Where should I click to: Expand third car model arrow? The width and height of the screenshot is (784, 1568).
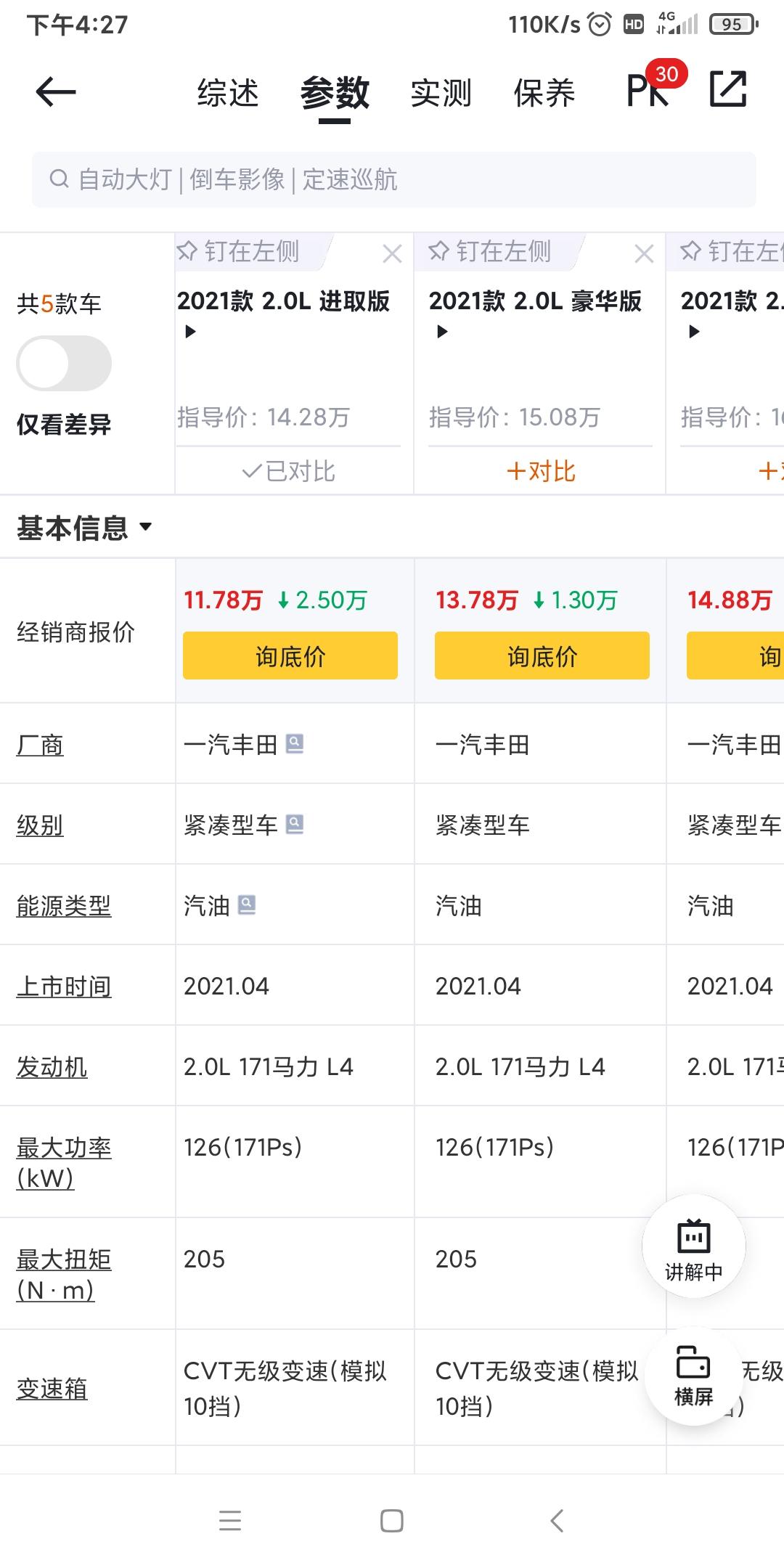tap(695, 332)
